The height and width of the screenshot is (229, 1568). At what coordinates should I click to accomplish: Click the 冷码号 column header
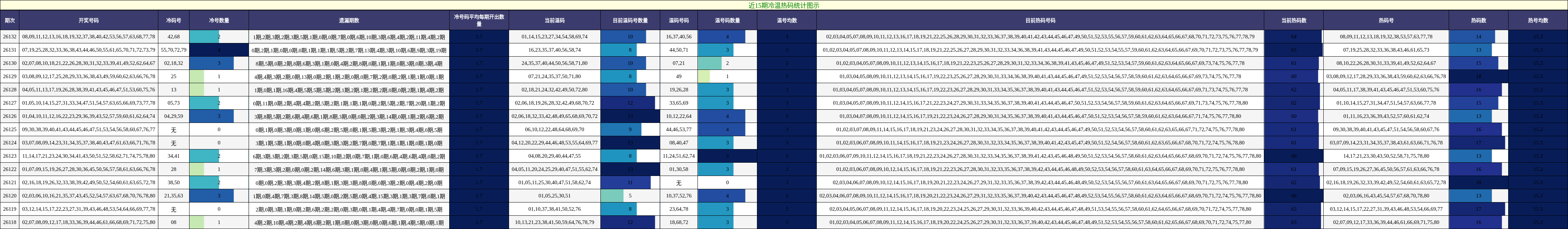[173, 20]
